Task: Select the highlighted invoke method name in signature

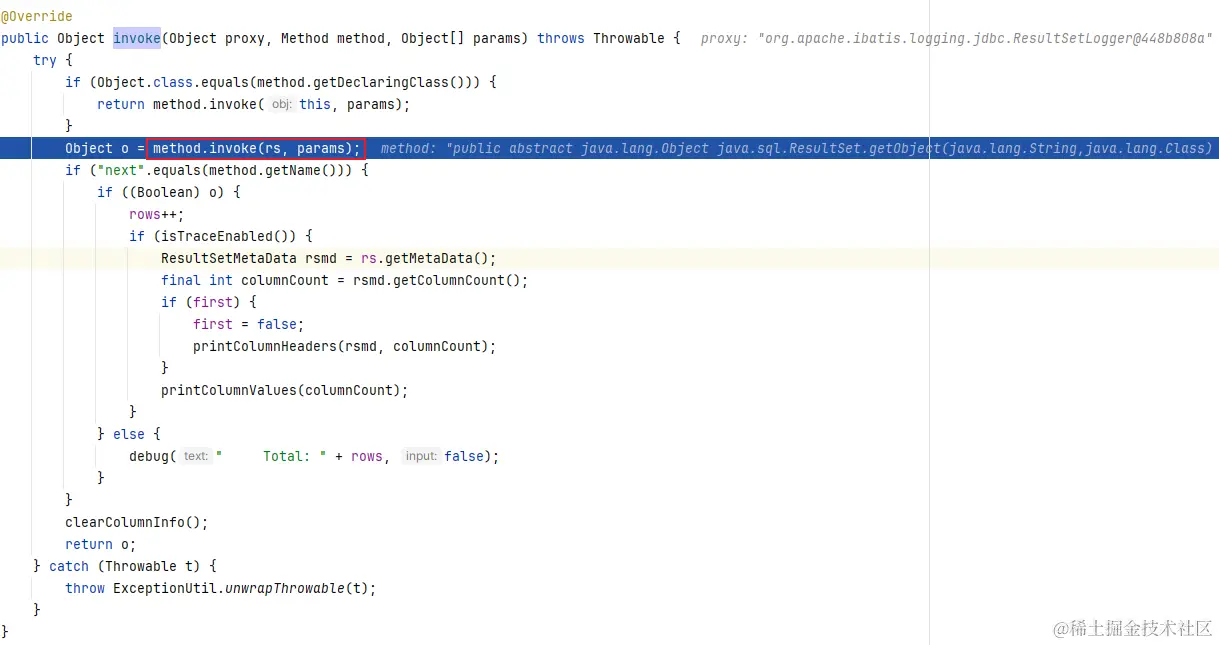Action: point(137,38)
